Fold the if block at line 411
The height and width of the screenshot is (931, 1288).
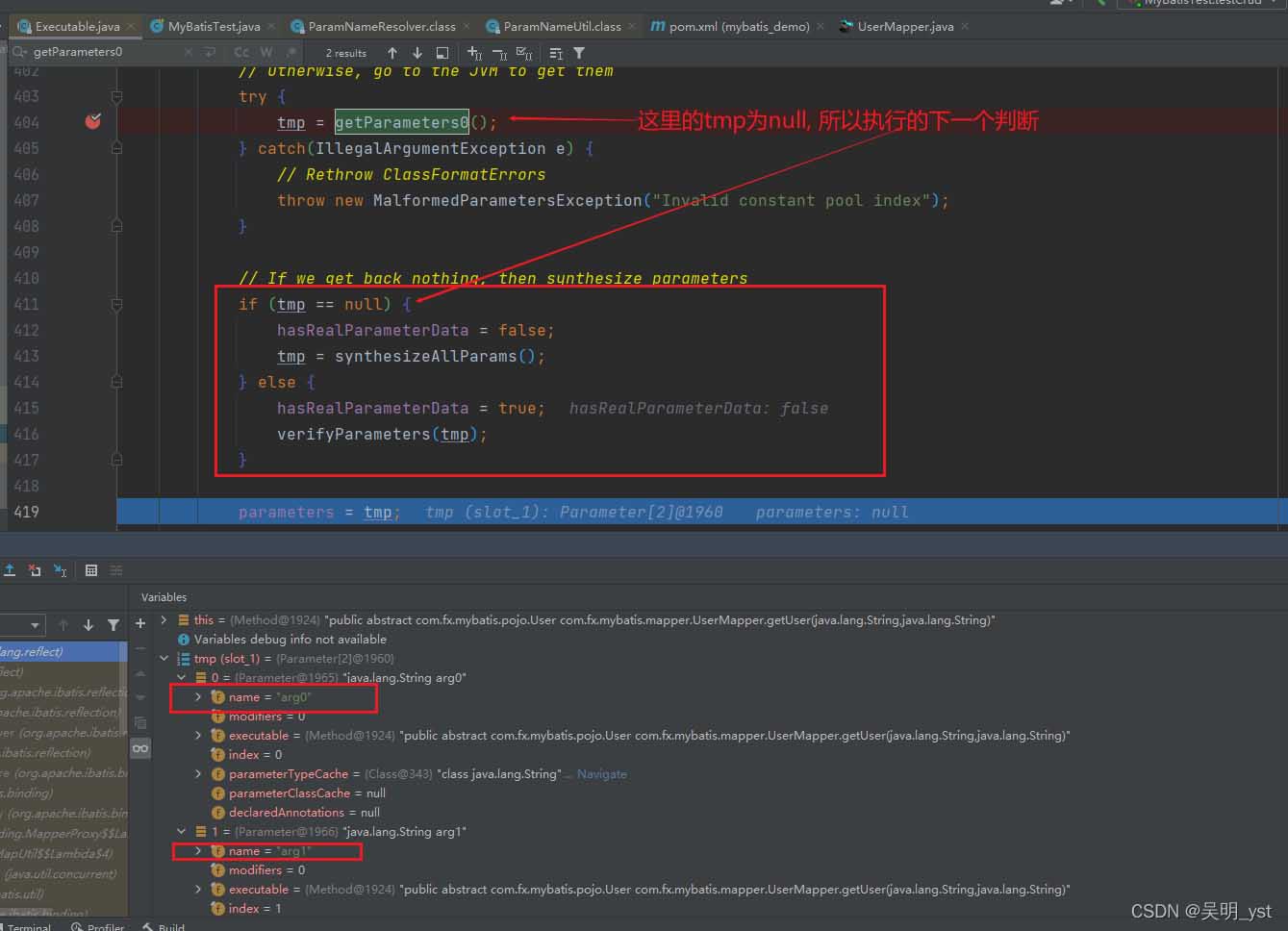click(x=116, y=304)
